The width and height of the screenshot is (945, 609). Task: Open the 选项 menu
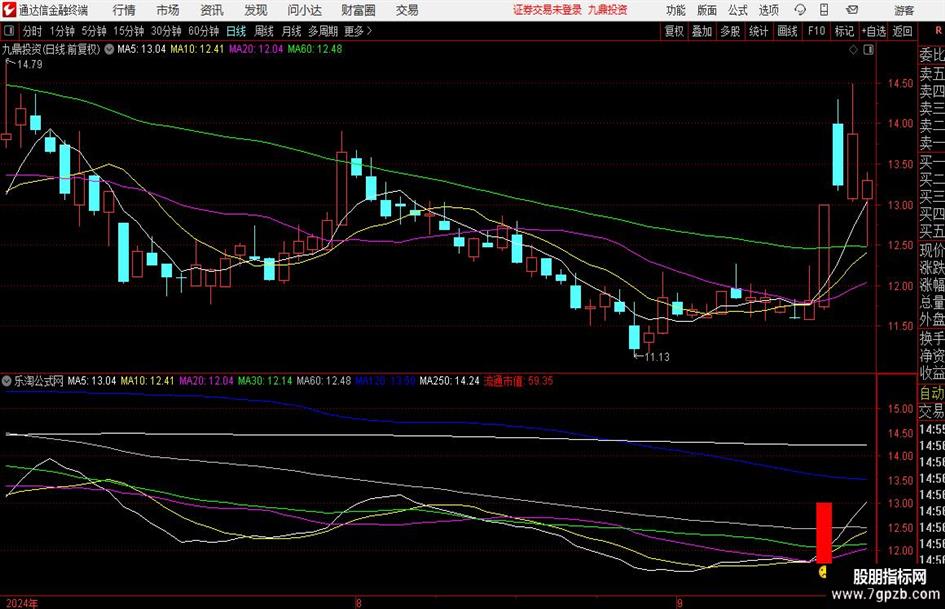[x=769, y=10]
